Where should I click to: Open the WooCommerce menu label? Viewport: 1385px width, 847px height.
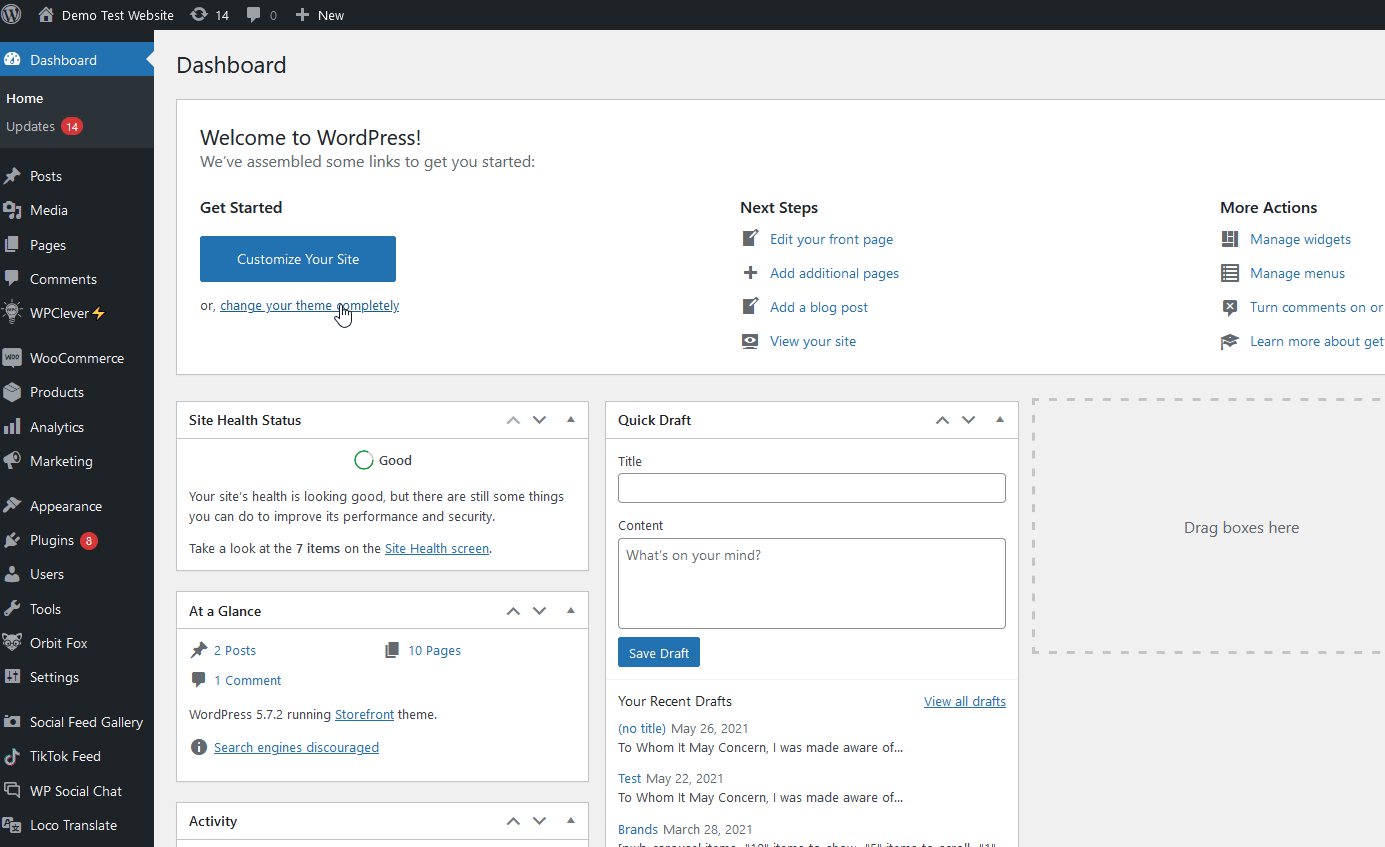(77, 358)
